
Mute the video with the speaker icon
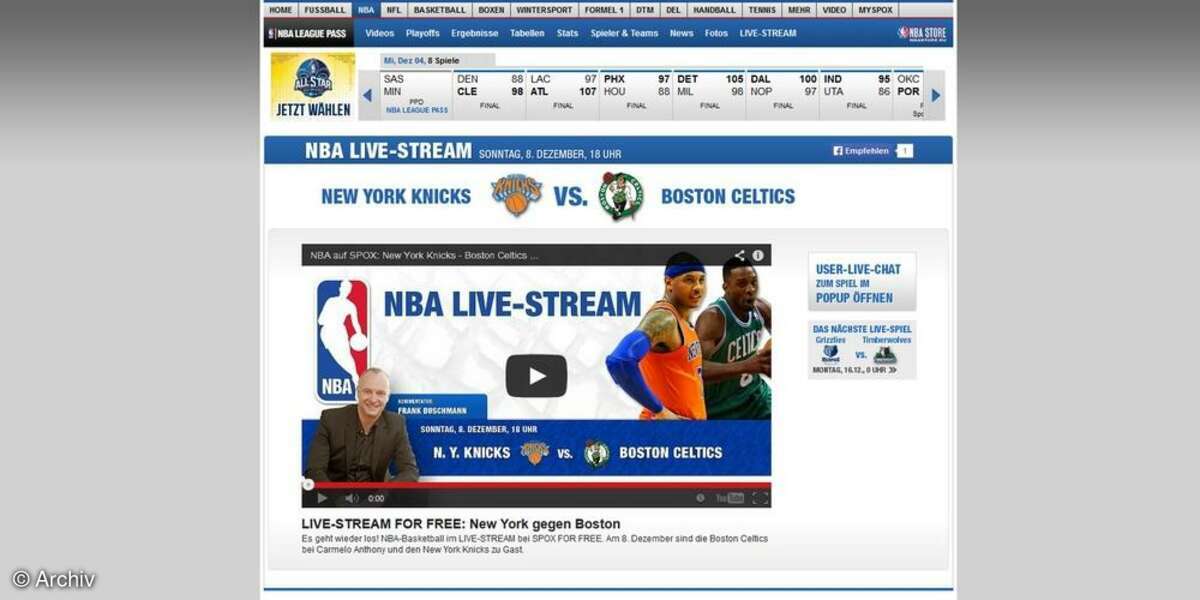pyautogui.click(x=351, y=498)
